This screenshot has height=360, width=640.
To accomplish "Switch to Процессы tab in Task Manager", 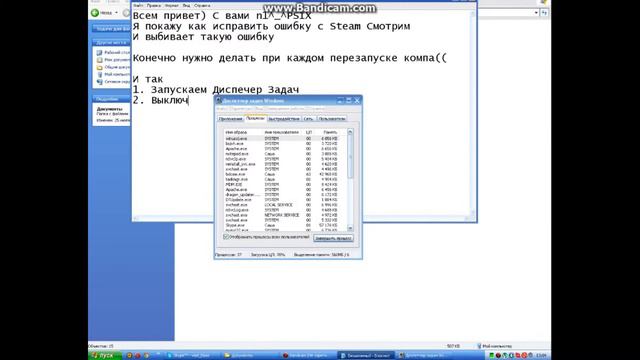I will (255, 118).
